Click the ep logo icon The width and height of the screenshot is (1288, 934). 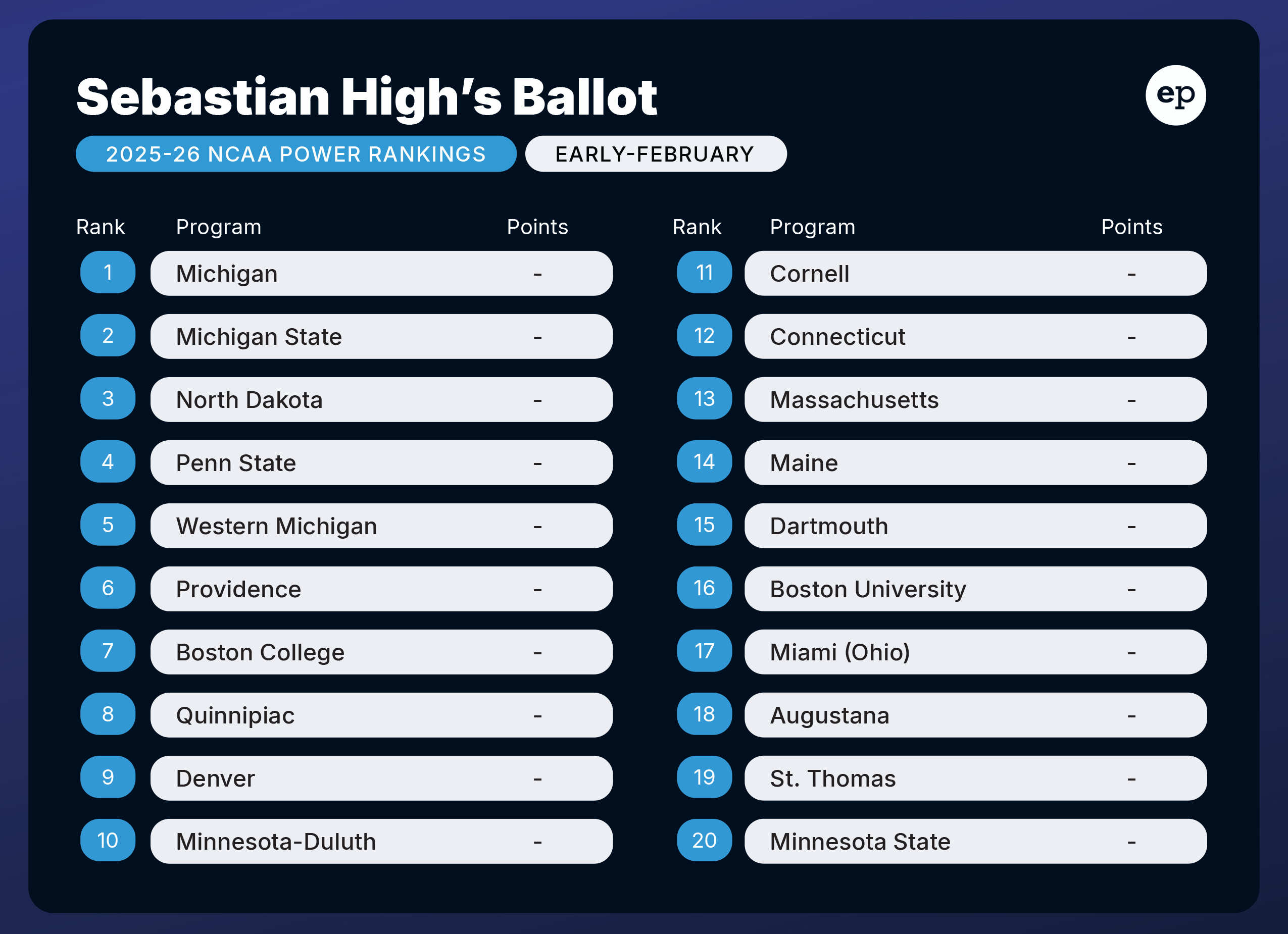pyautogui.click(x=1175, y=95)
